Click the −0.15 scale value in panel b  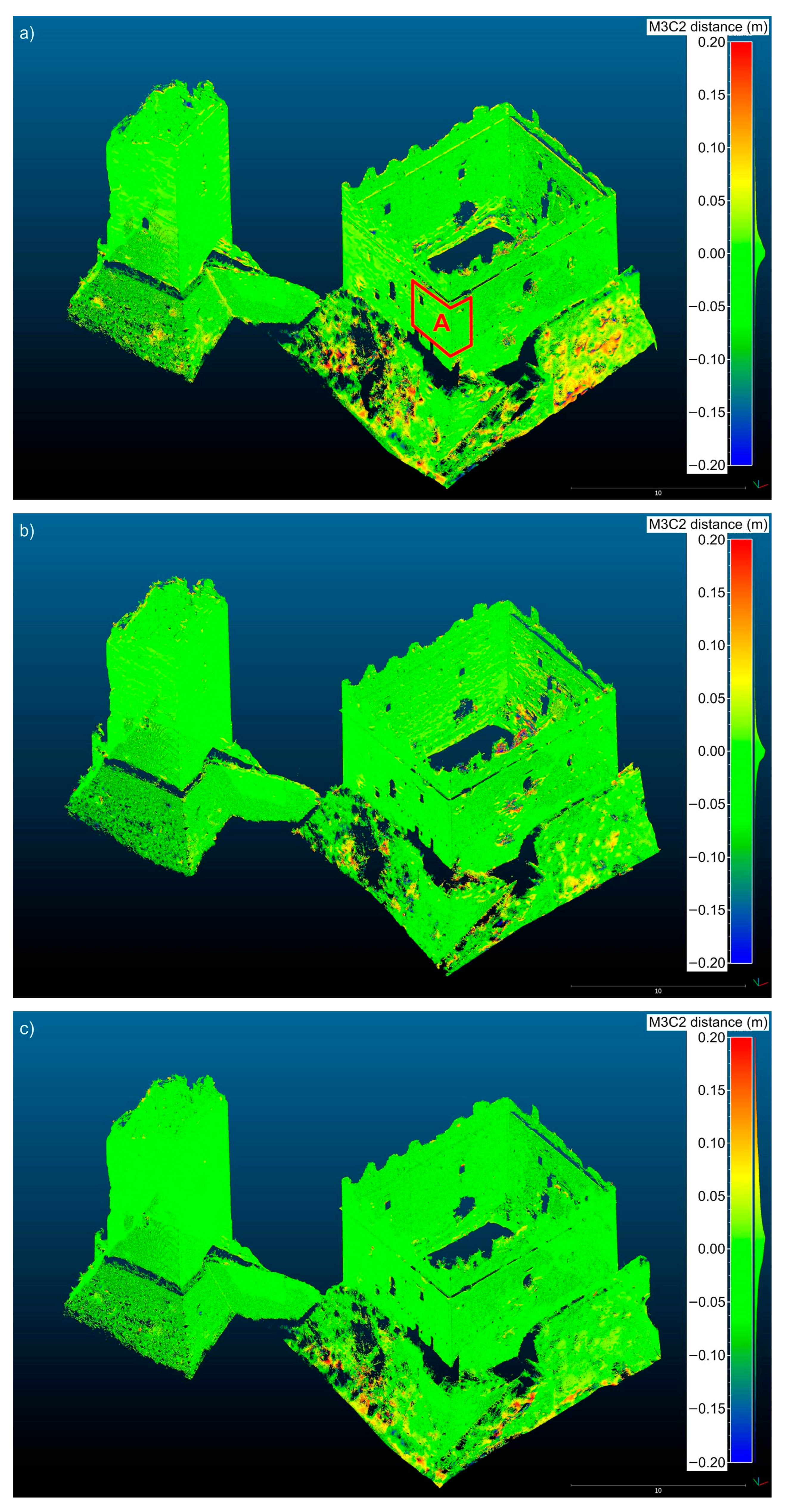pos(707,910)
